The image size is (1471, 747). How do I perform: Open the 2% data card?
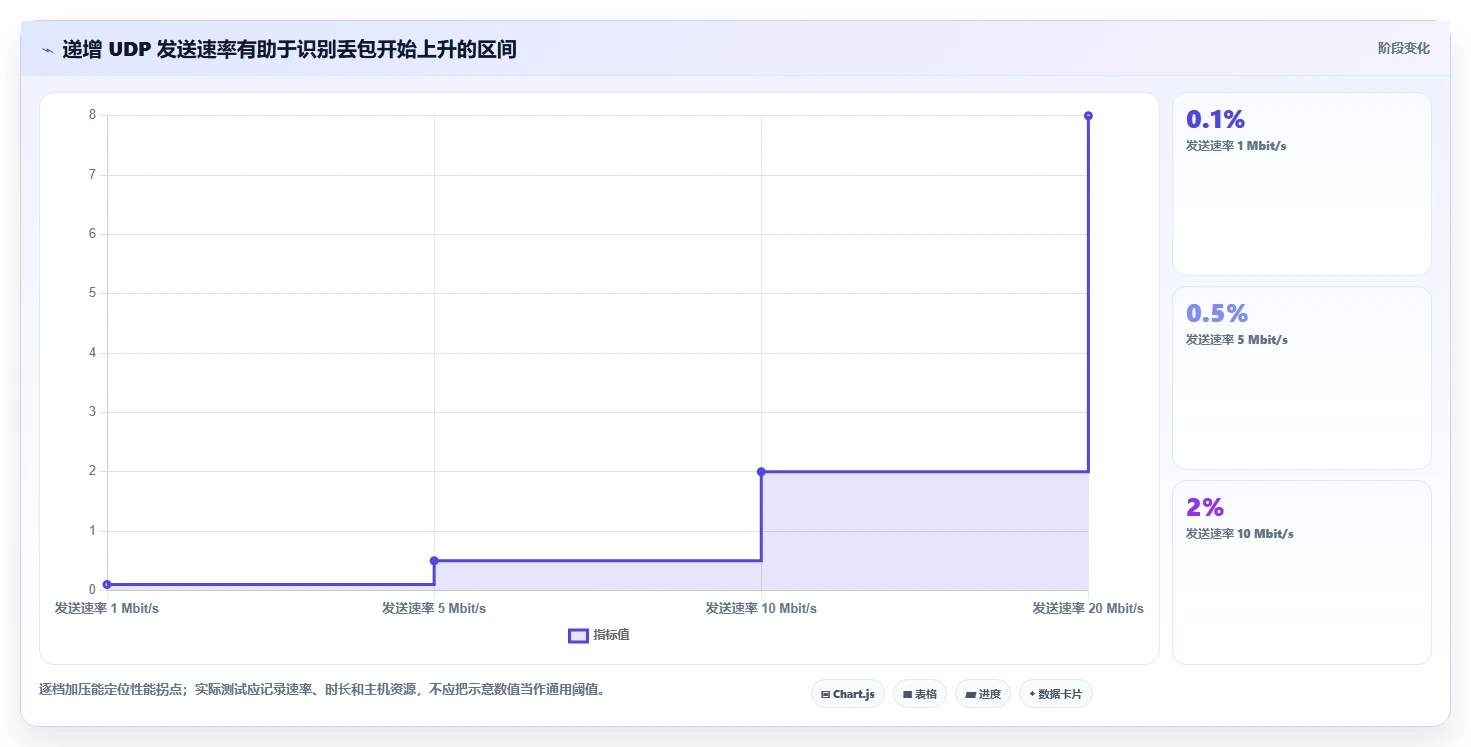[1301, 572]
